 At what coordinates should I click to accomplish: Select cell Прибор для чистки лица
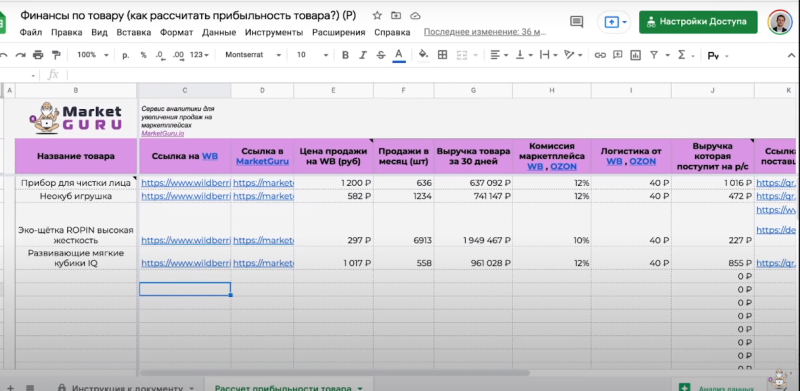coord(76,183)
